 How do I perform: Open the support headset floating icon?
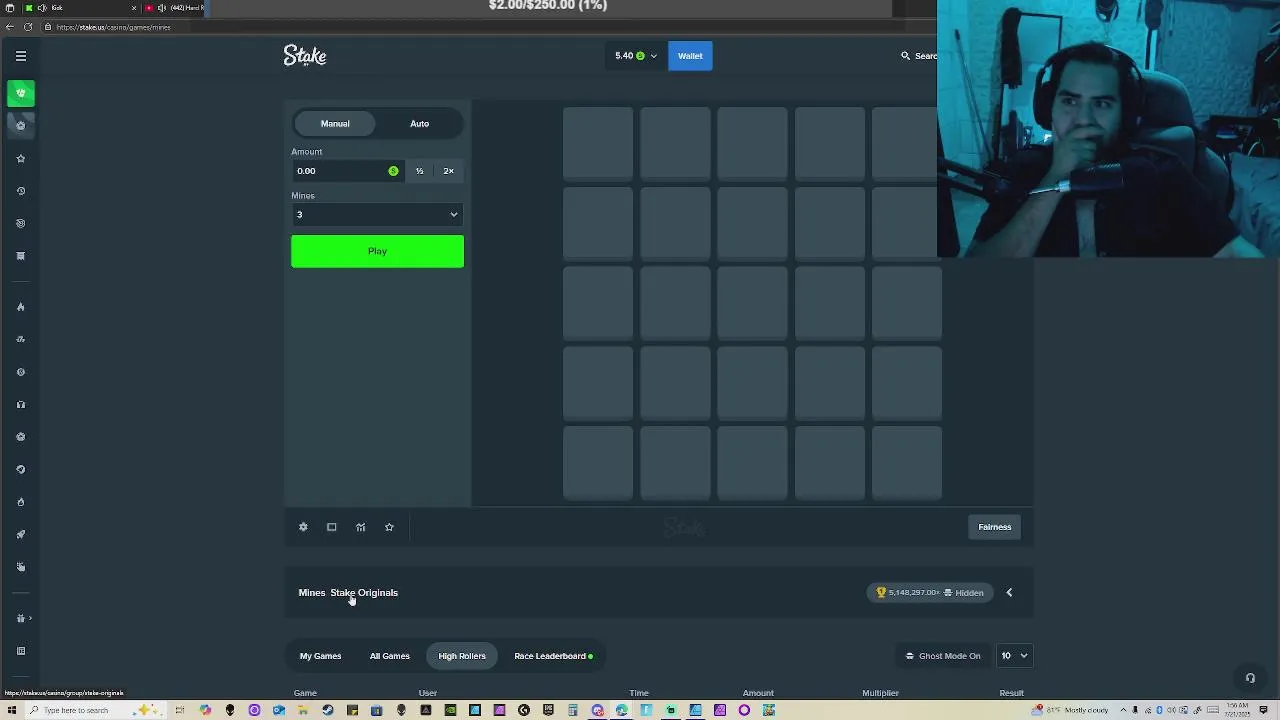1250,678
